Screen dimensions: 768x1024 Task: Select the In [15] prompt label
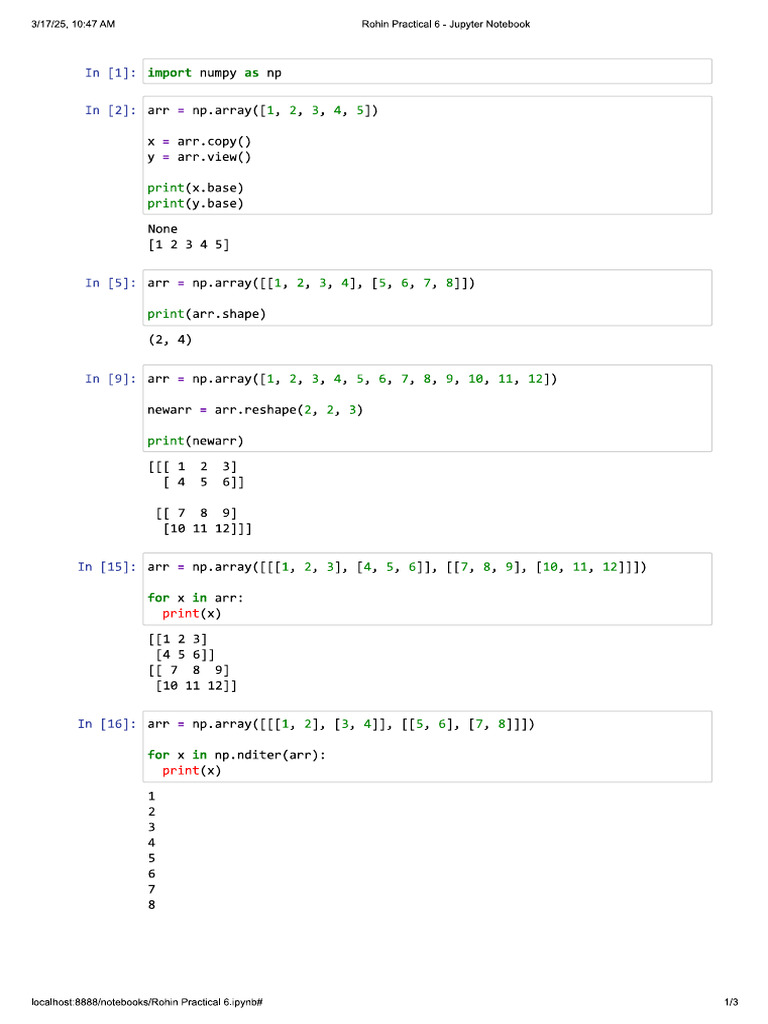pos(106,568)
